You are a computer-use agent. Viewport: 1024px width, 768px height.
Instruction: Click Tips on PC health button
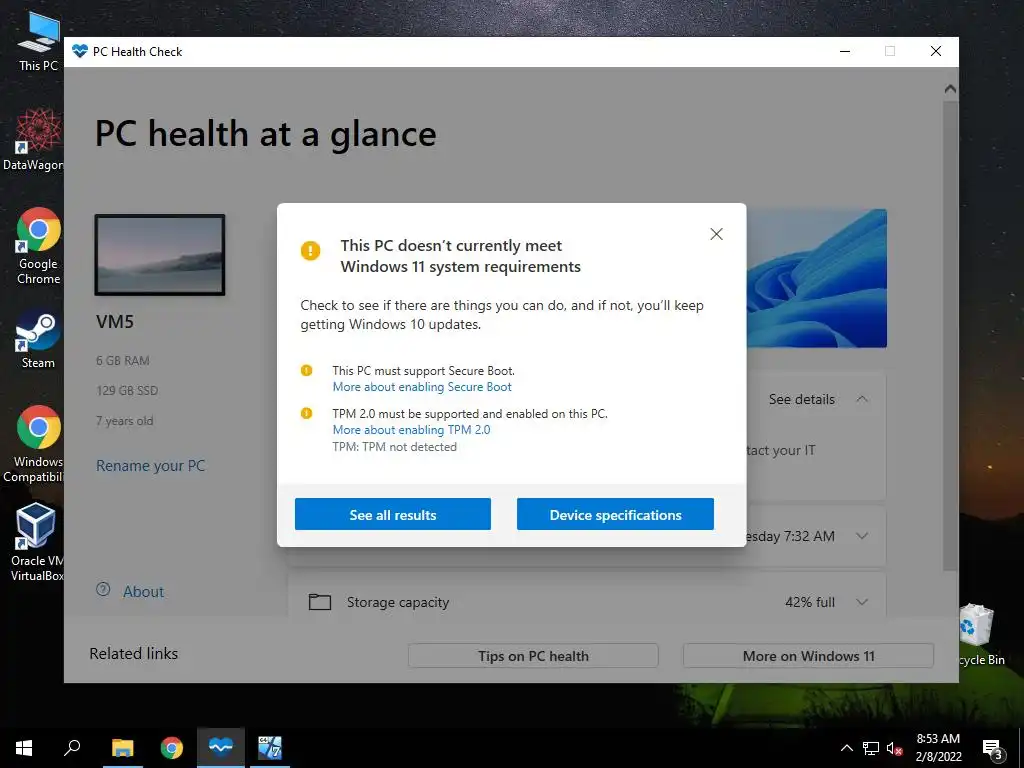[533, 656]
